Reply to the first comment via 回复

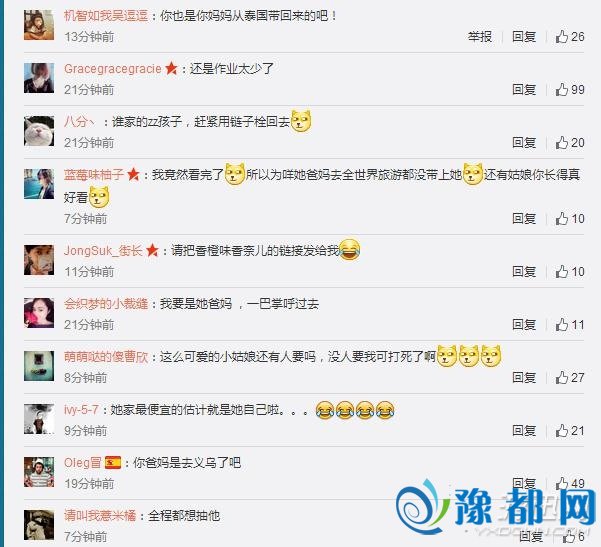coord(524,37)
